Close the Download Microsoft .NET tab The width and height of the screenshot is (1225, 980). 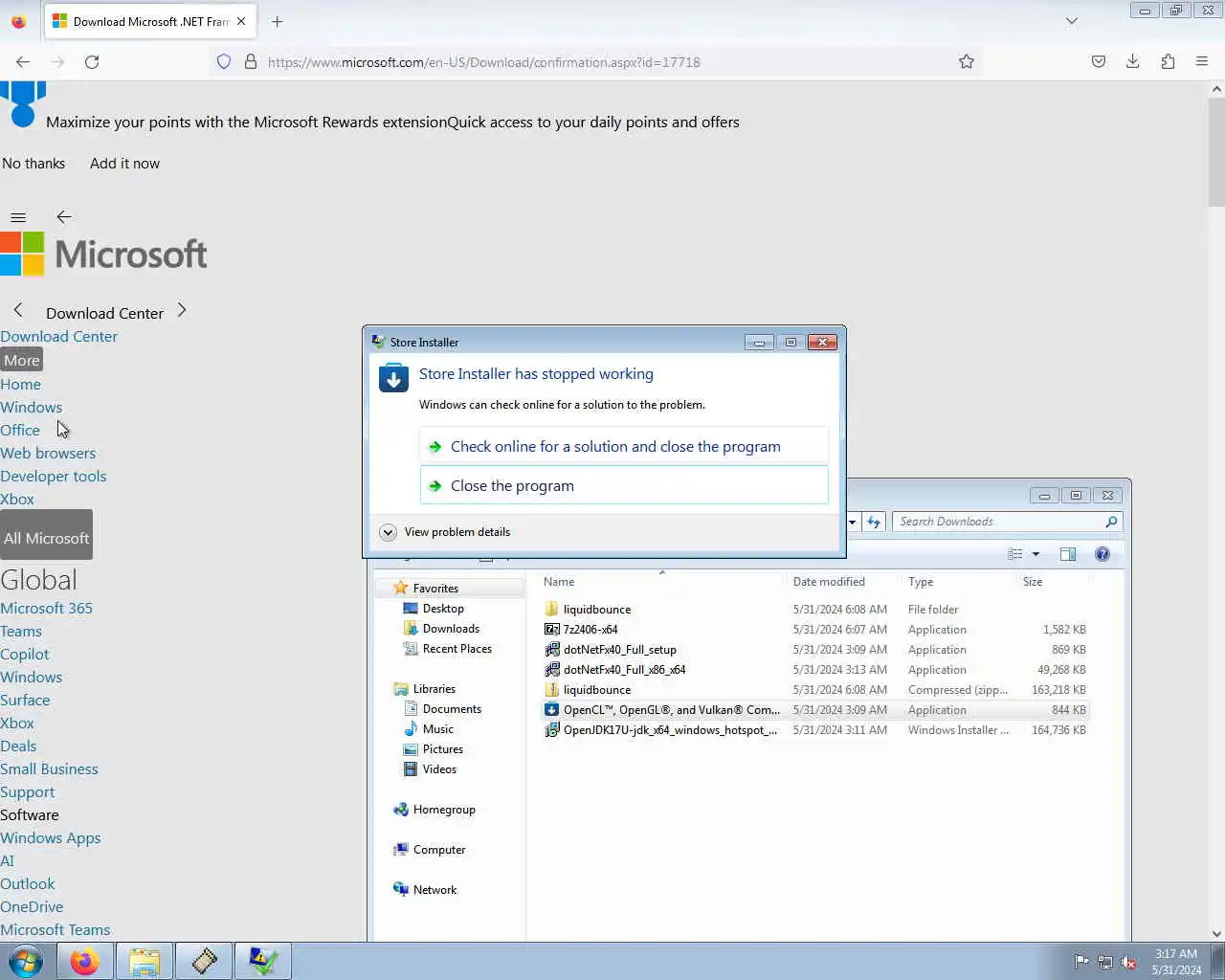241,21
